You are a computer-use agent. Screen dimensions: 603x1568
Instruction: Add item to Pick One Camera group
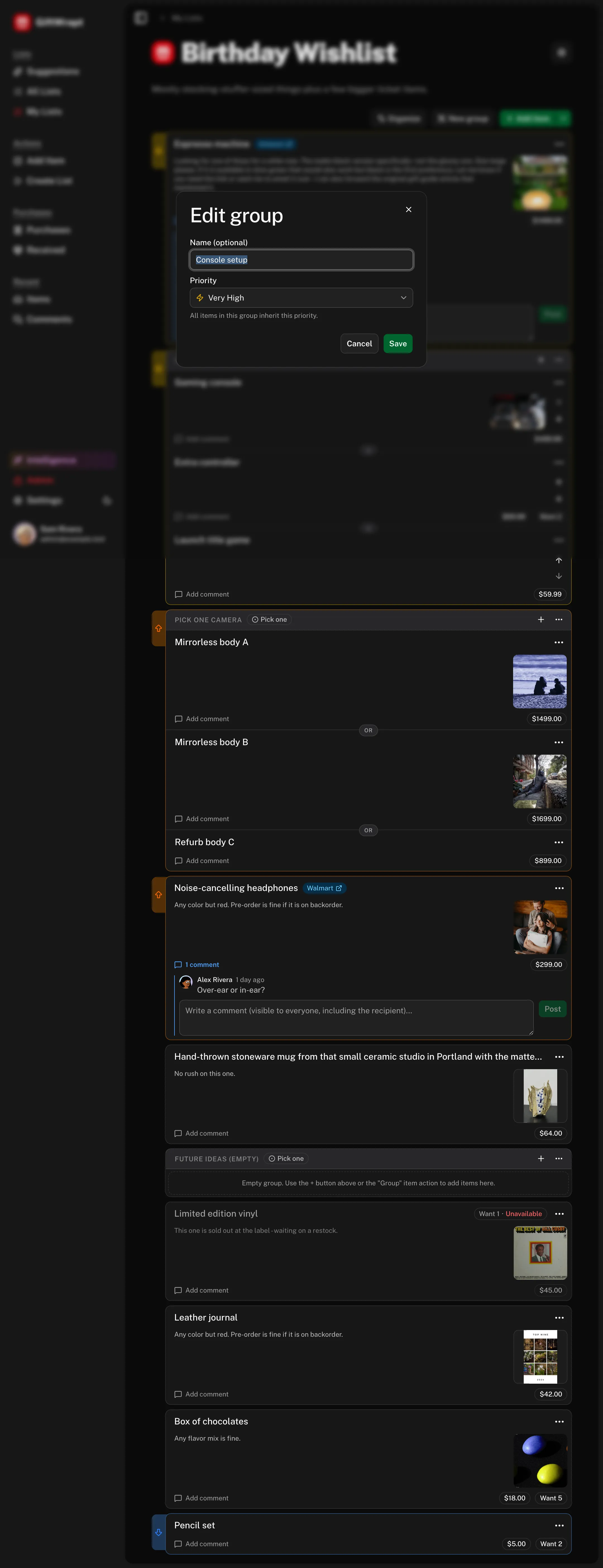click(x=541, y=620)
